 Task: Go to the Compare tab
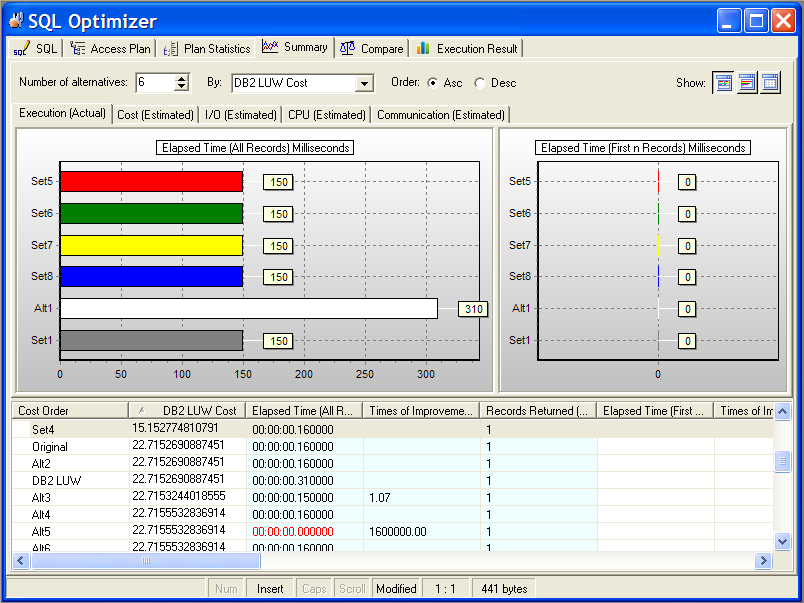tap(372, 48)
